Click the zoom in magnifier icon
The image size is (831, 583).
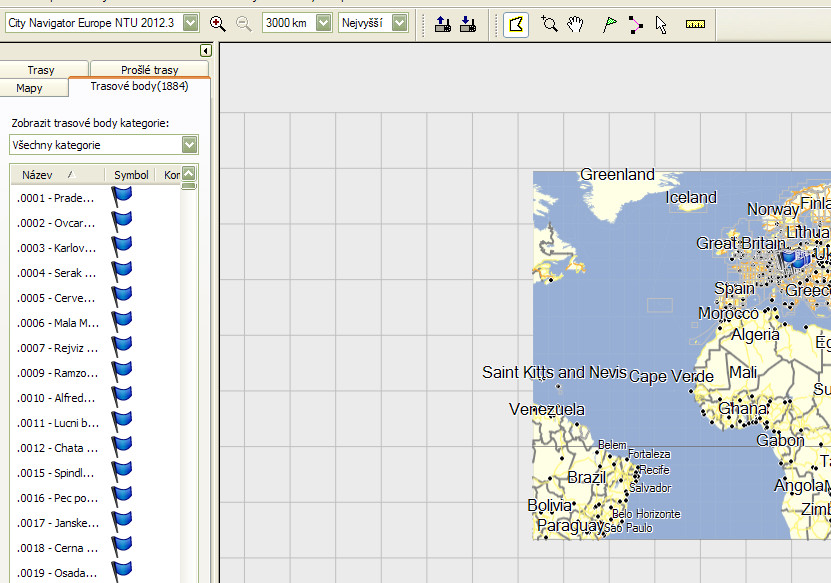pos(217,23)
